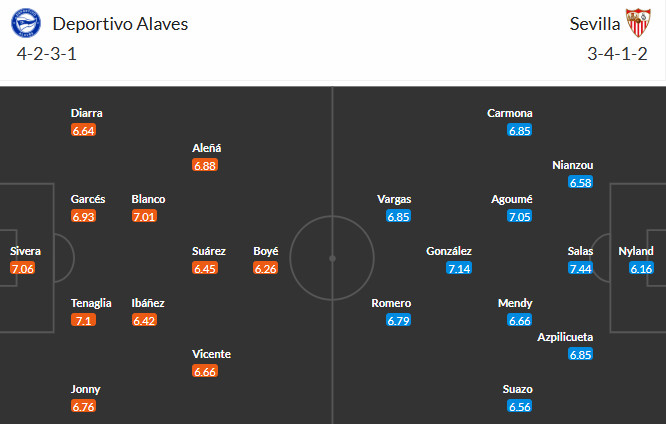
Task: Select Sevilla 3-4-1-2 formation label
Action: click(x=619, y=53)
